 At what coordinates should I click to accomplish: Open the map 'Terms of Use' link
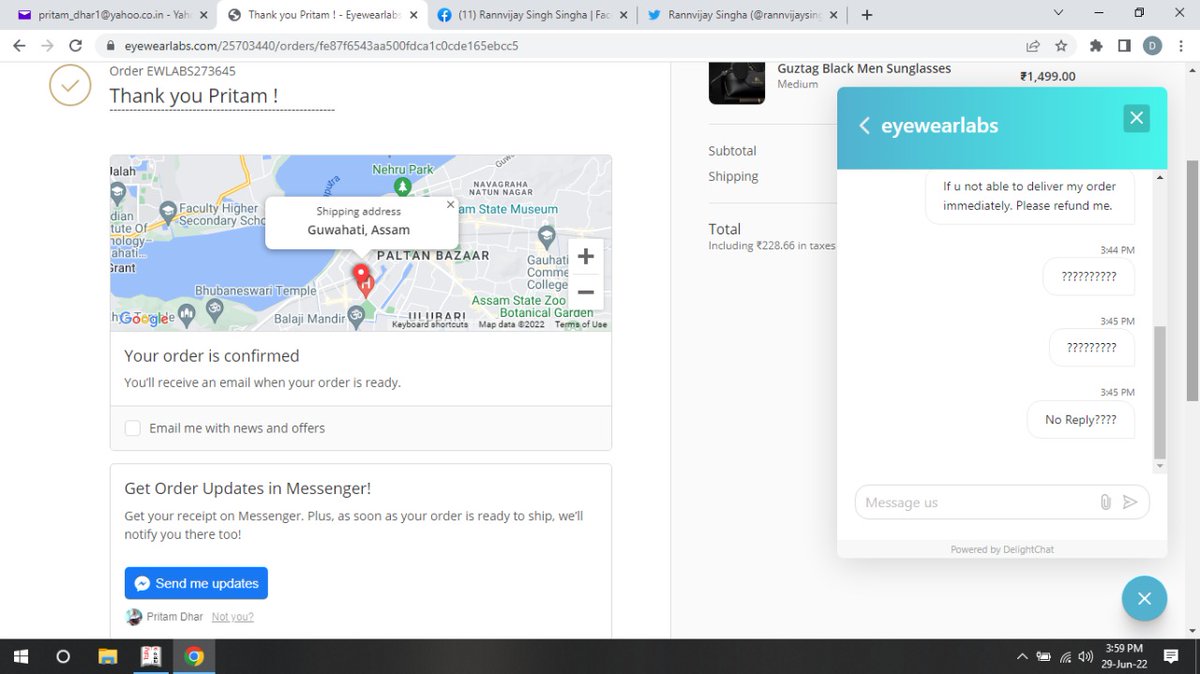pos(581,325)
